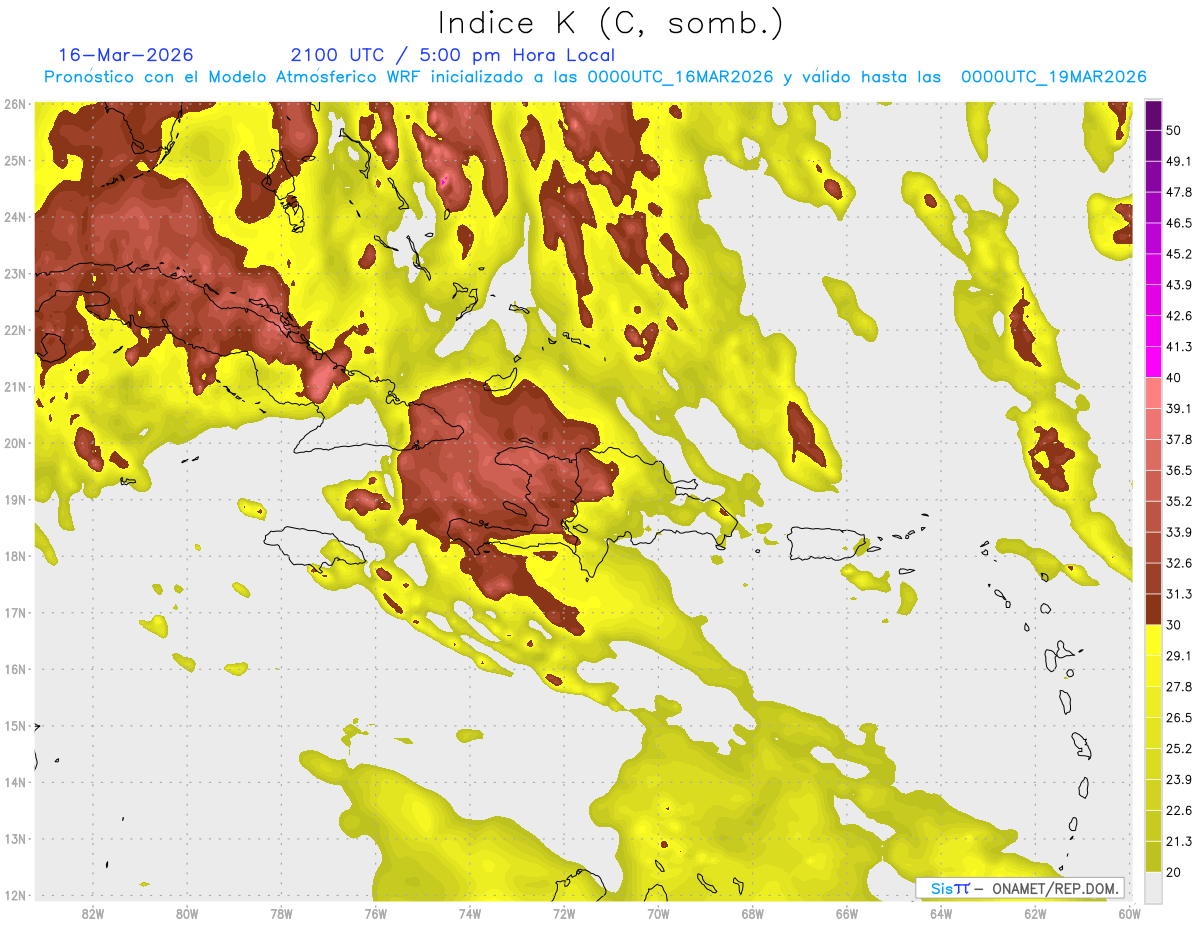This screenshot has height=927, width=1200.
Task: Click the '70W' longitude label
Action: click(658, 913)
